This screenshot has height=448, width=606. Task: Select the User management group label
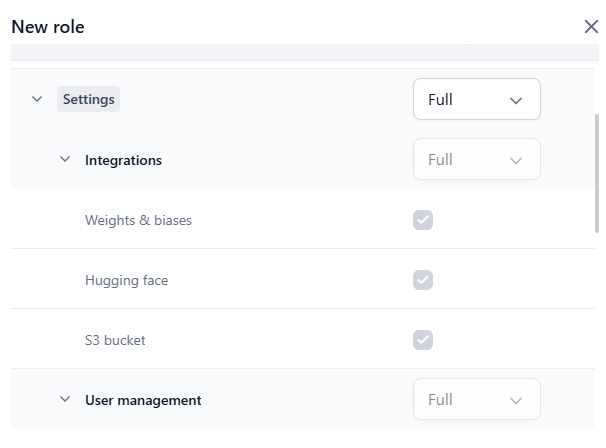tap(143, 400)
